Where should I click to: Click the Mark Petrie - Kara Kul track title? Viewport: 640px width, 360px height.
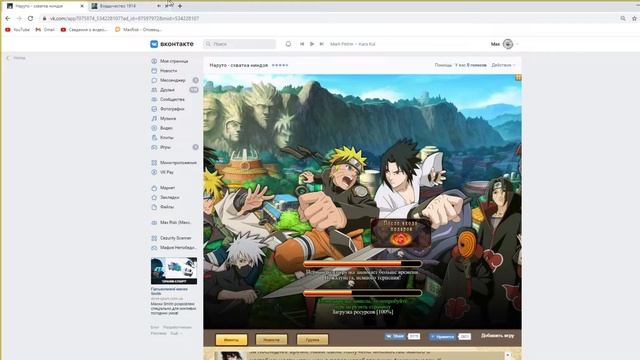click(x=353, y=44)
